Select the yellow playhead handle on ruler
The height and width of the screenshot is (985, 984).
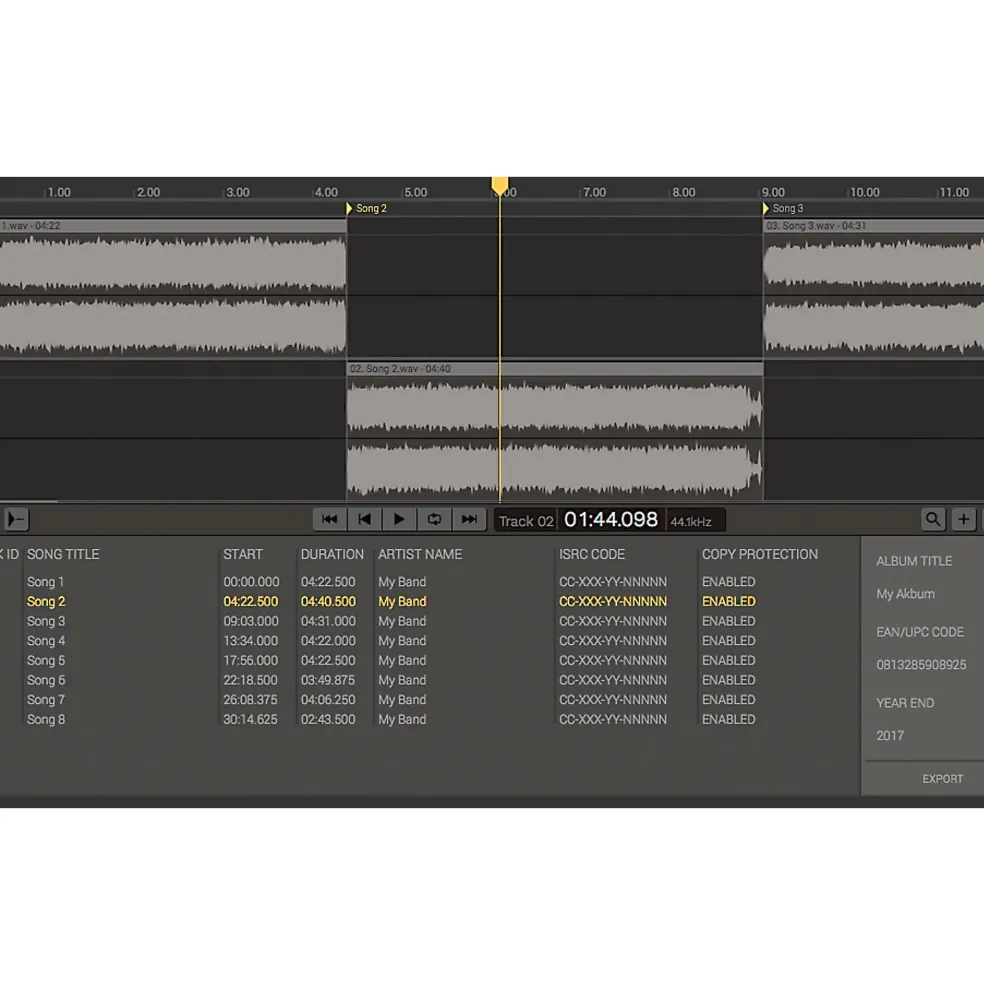click(x=500, y=185)
